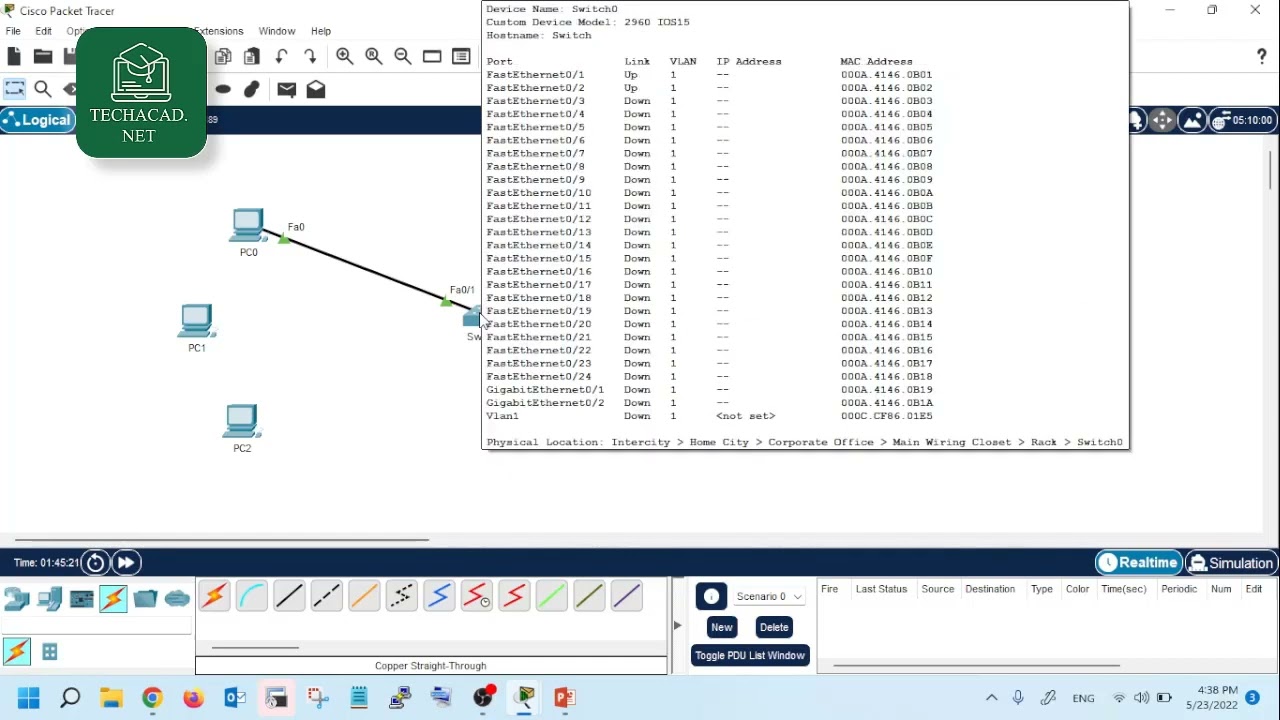
Task: Add a simple PDU with the closed envelope
Action: point(287,89)
